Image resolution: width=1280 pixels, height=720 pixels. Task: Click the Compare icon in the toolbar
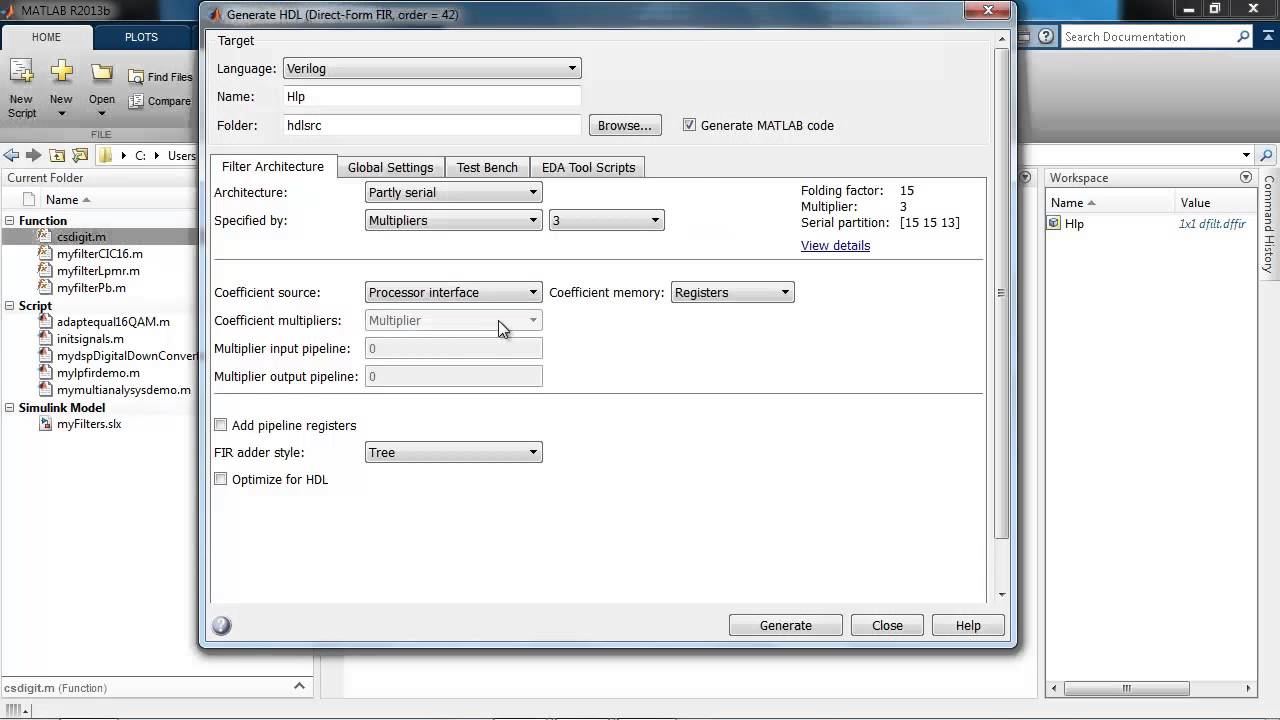[x=136, y=101]
